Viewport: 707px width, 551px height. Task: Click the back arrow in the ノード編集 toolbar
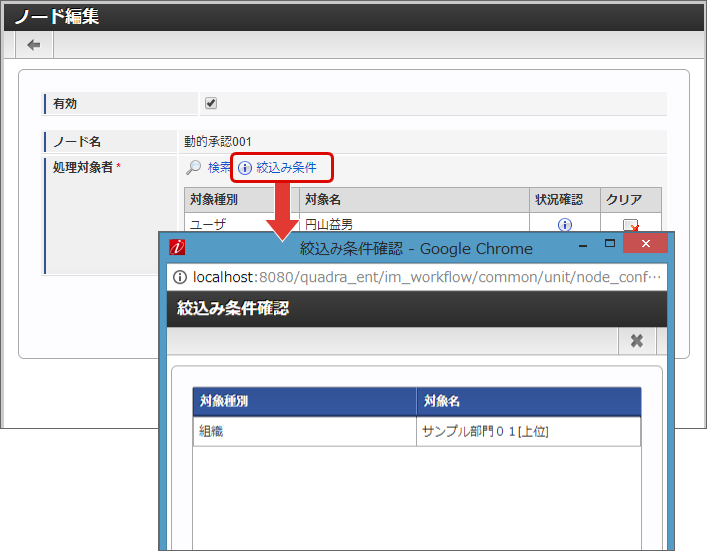pyautogui.click(x=34, y=45)
